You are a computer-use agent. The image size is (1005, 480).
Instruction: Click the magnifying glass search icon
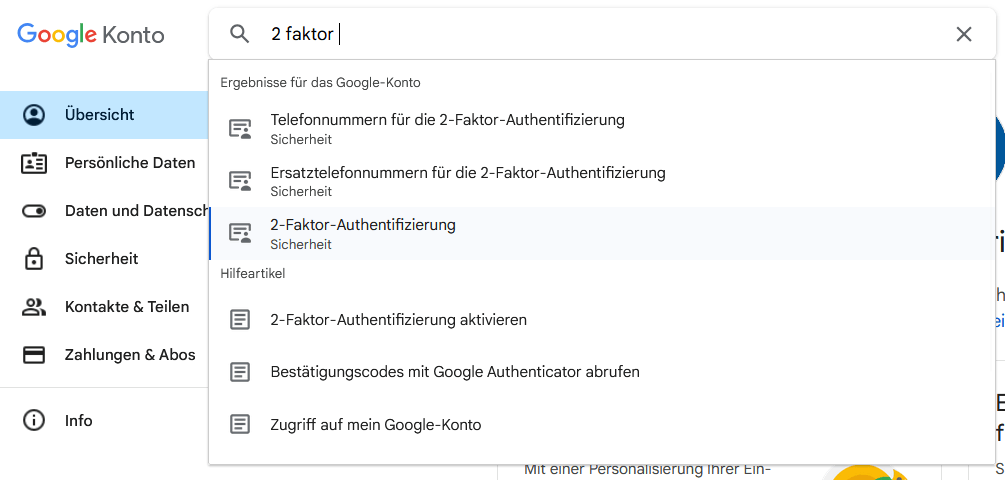[240, 34]
